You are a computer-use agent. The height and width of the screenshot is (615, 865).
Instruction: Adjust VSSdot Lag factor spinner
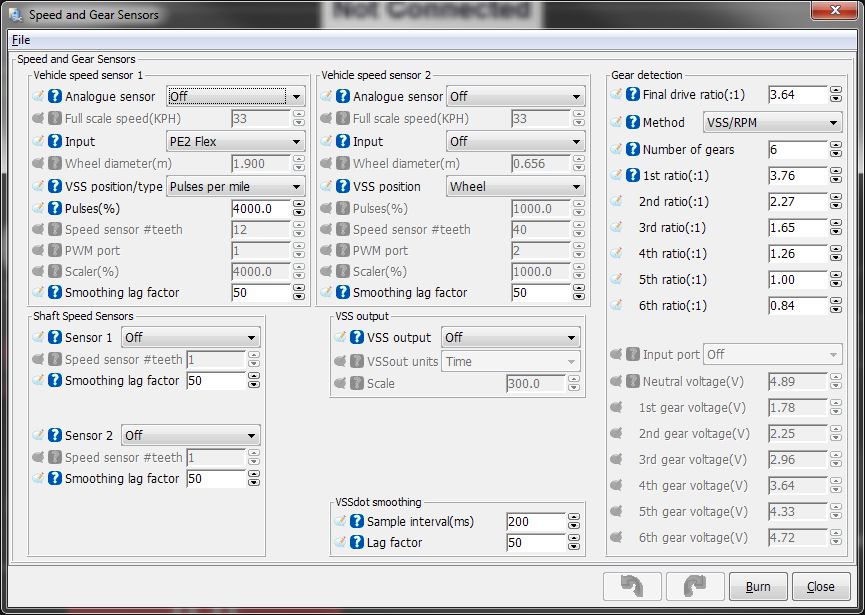coord(574,542)
